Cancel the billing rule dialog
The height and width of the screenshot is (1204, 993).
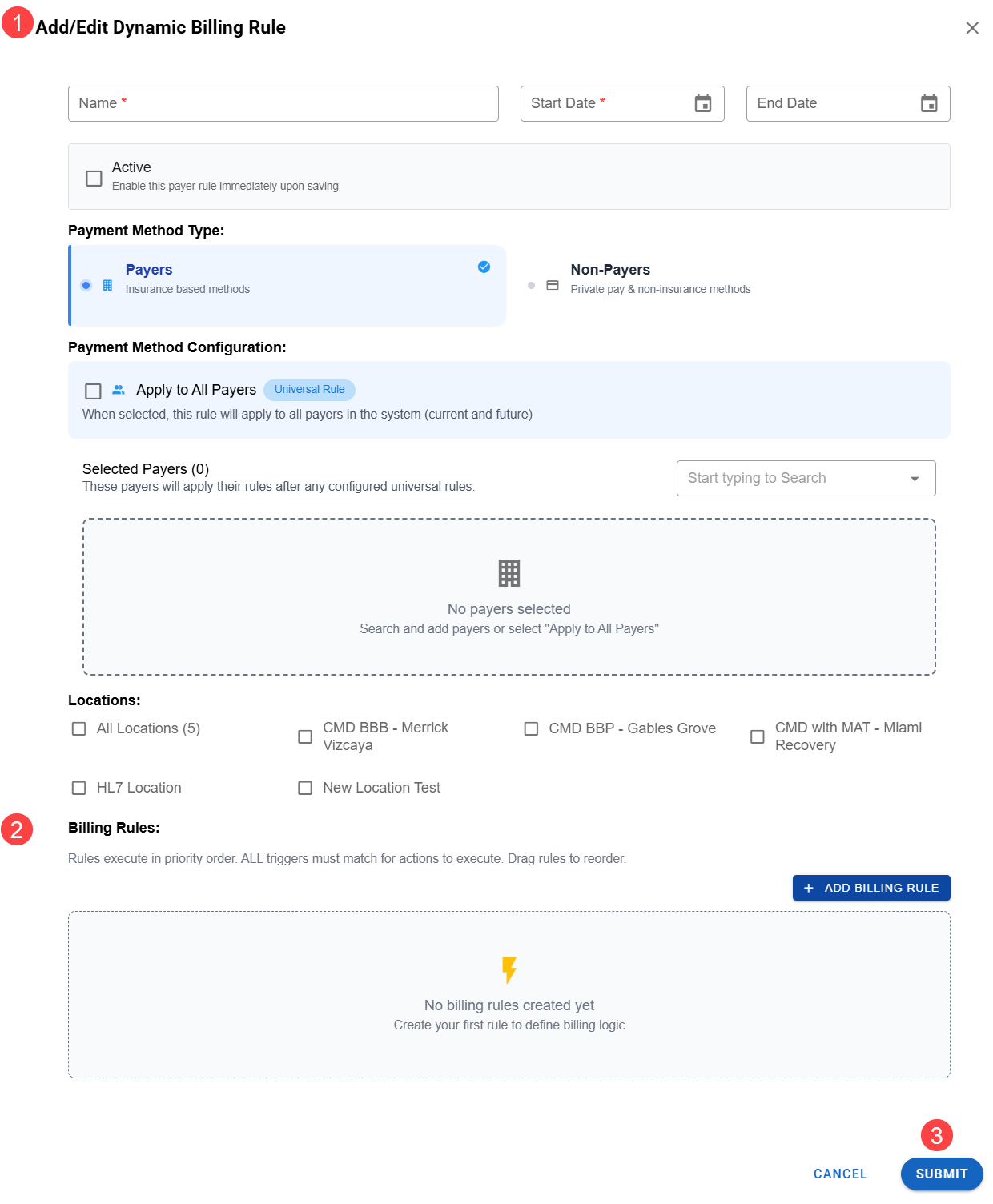coord(839,1174)
